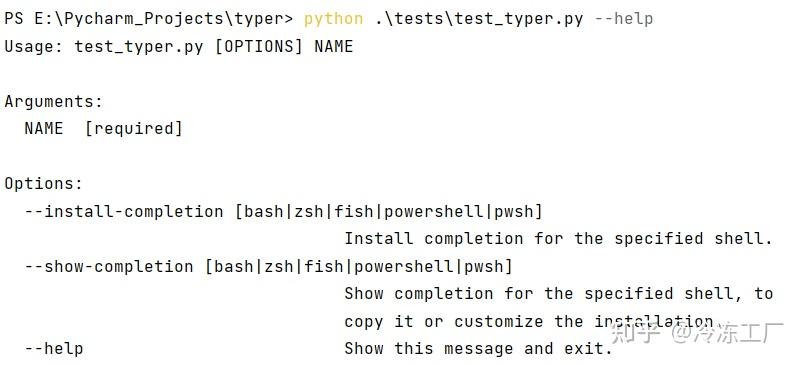Image resolution: width=804 pixels, height=365 pixels.
Task: Click 'copy it or customize the installation' line
Action: coord(529,321)
